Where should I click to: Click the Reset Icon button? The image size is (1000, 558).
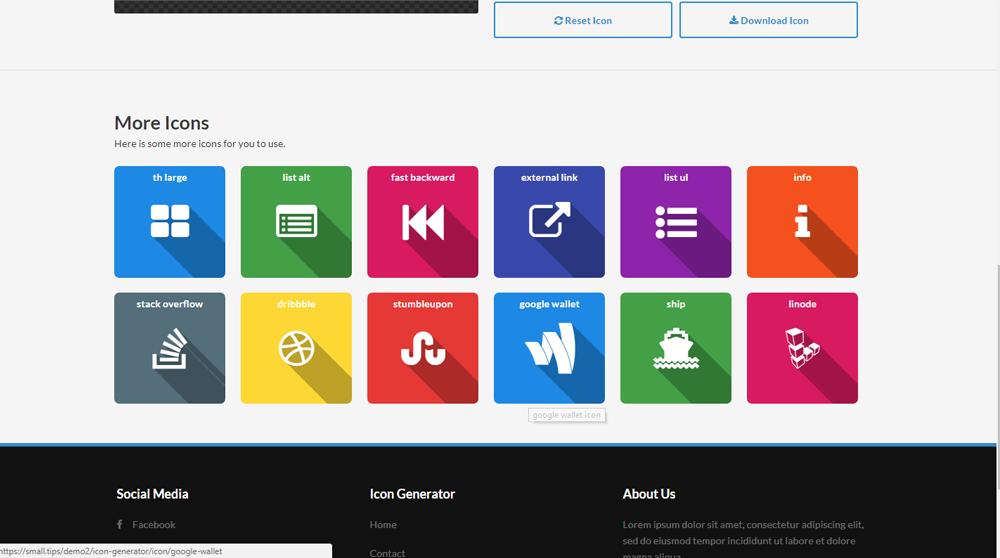tap(583, 20)
